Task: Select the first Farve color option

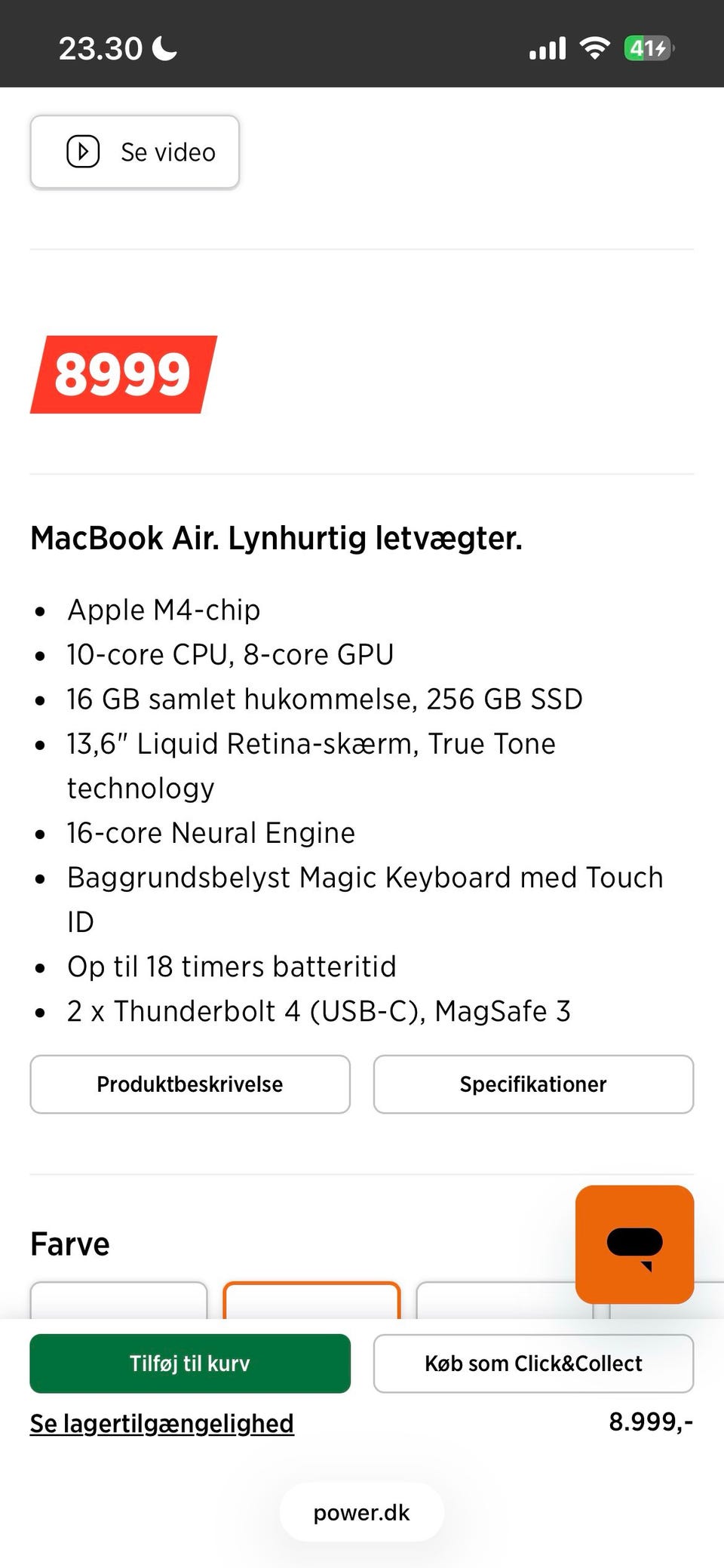Action: (x=118, y=1301)
